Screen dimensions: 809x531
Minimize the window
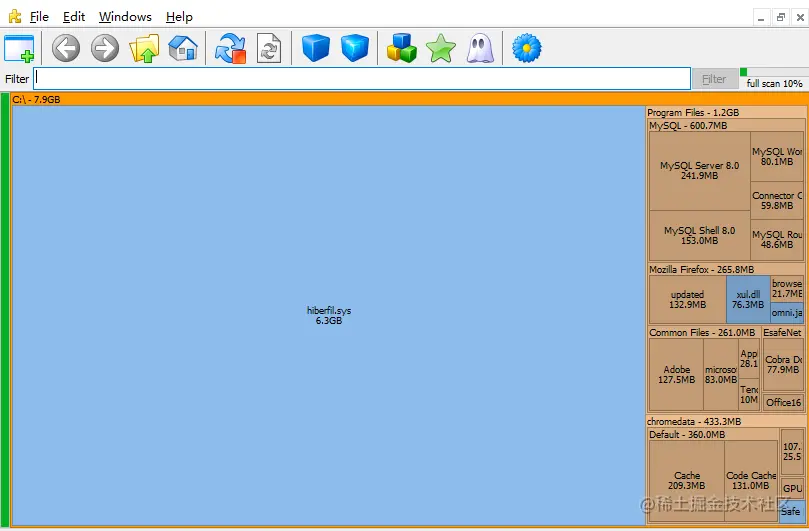(x=761, y=18)
